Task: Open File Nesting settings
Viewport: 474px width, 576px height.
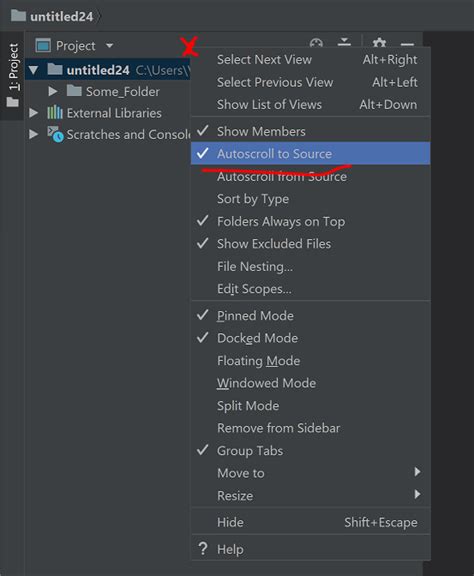Action: point(310,266)
